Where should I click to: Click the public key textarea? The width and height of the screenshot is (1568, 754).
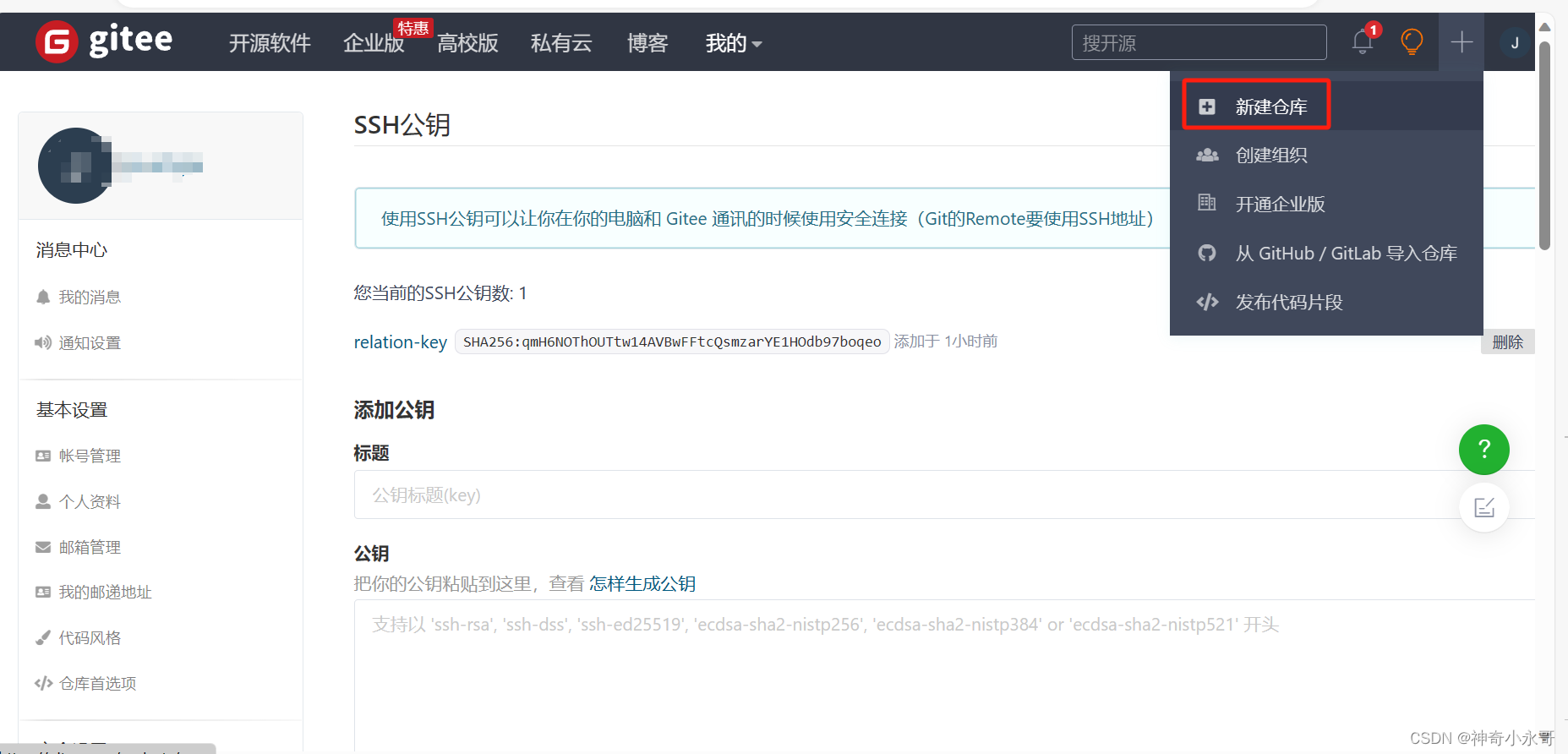pyautogui.click(x=944, y=676)
